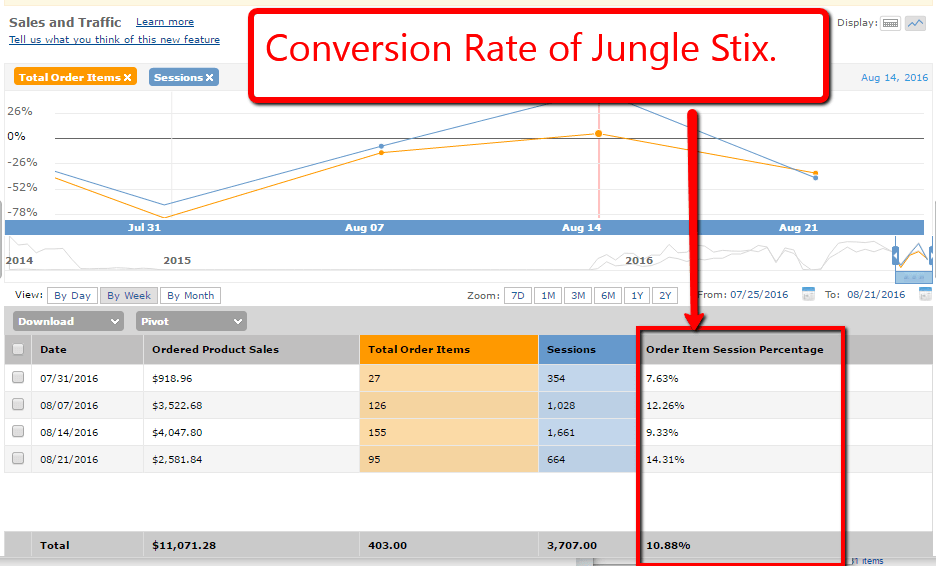
Task: Switch view to By Week
Action: coord(129,296)
